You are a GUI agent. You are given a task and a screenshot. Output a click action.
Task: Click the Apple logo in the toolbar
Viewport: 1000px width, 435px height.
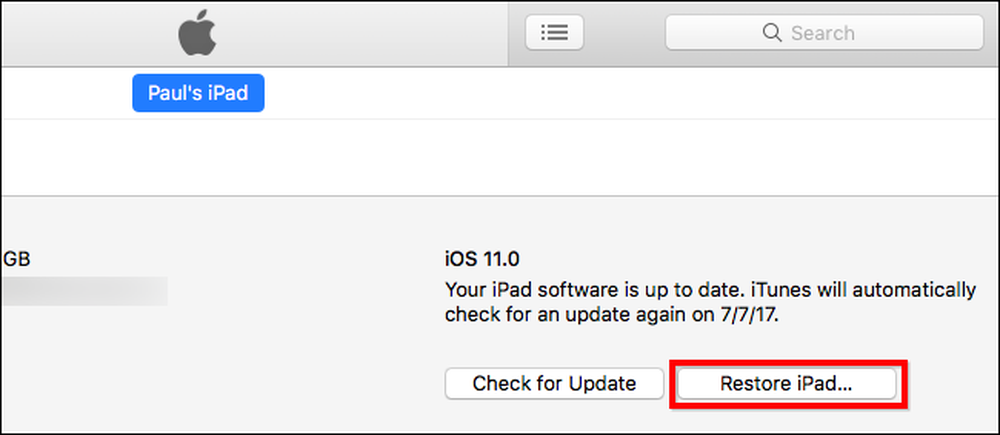point(197,32)
